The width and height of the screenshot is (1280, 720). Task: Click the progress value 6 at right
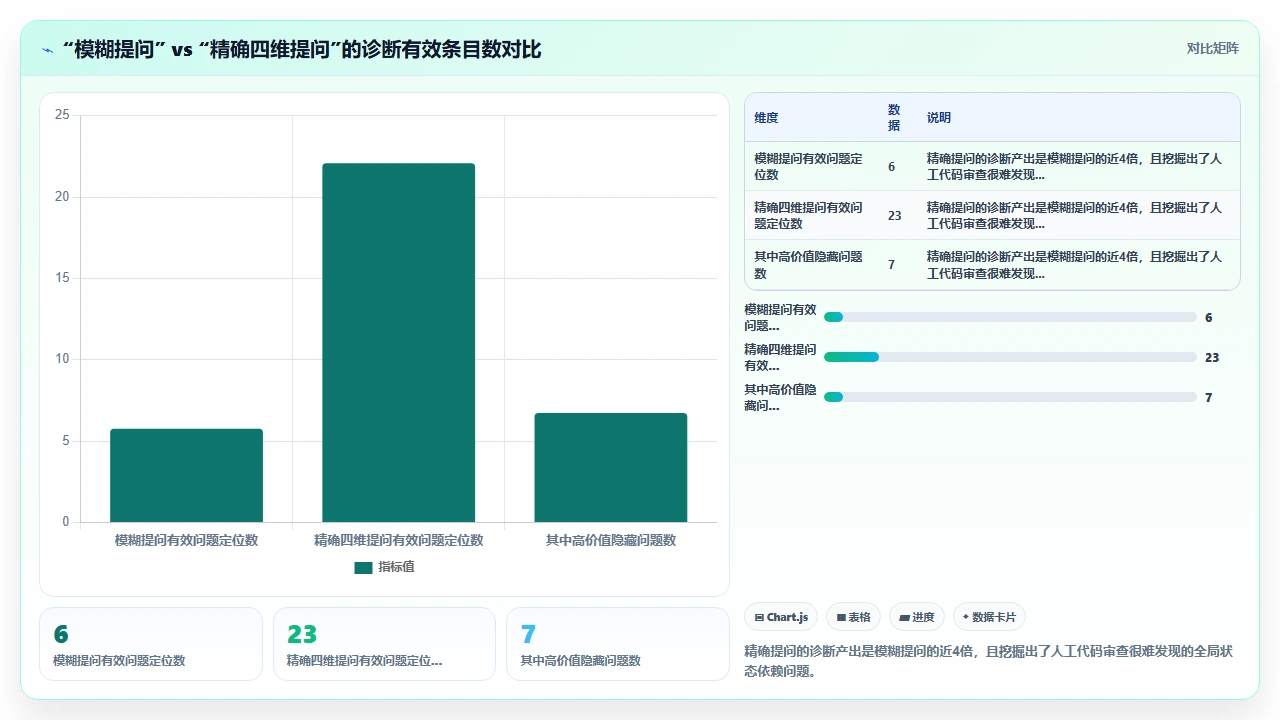tap(1209, 317)
